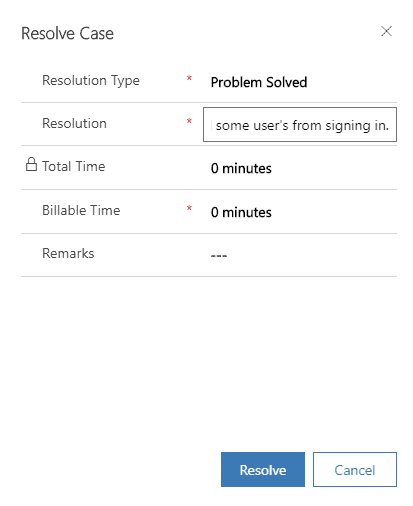
Task: Click the Resolve Case dialog title
Action: [67, 33]
